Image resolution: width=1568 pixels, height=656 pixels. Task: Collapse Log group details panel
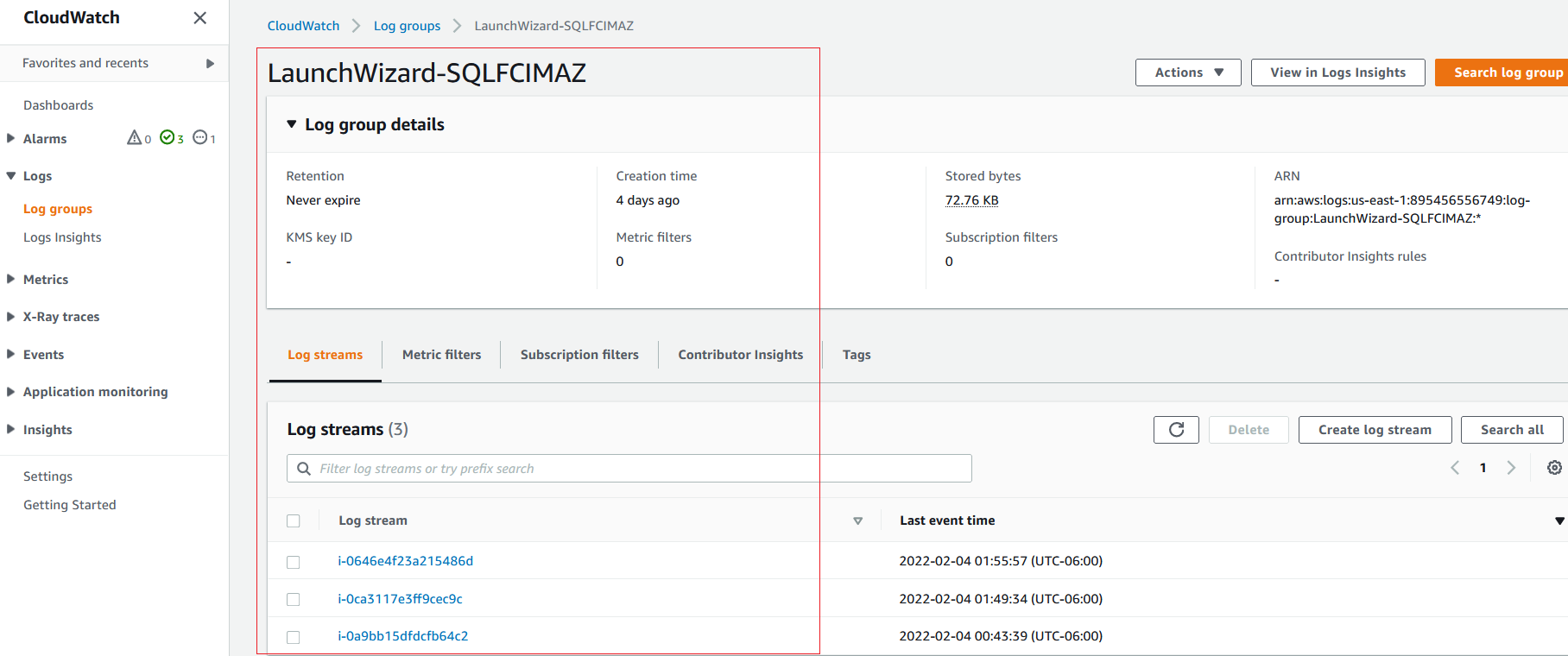(292, 124)
